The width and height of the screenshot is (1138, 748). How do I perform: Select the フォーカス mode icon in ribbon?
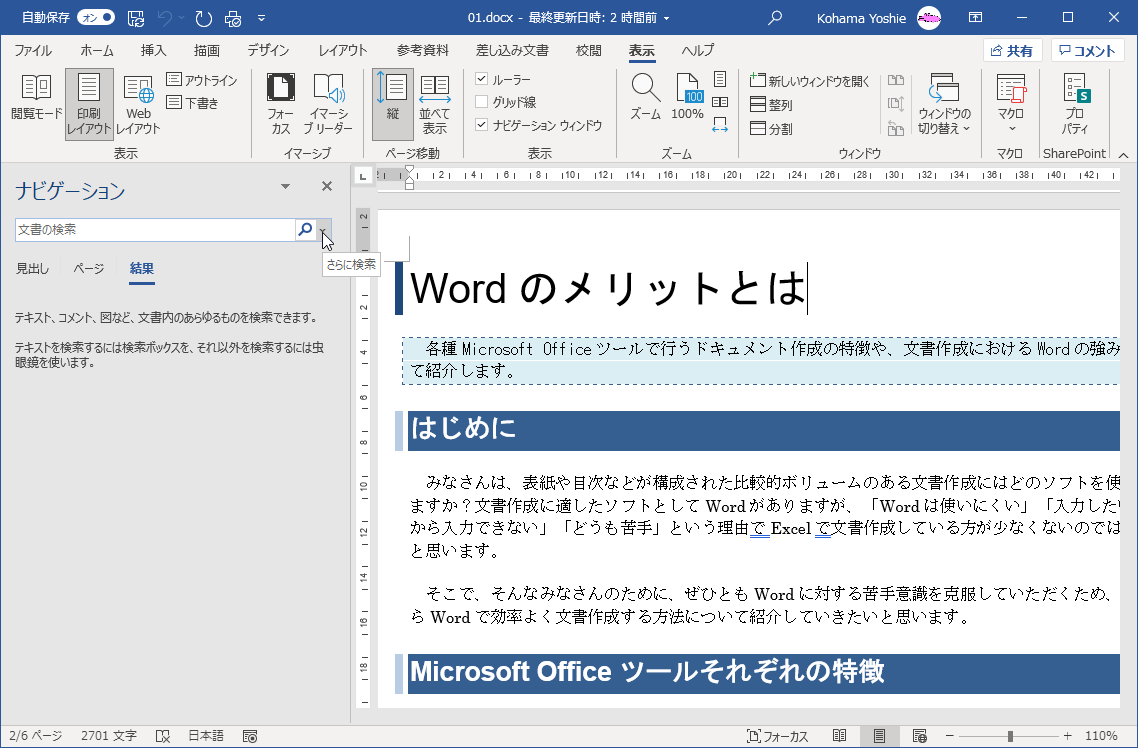pyautogui.click(x=280, y=103)
